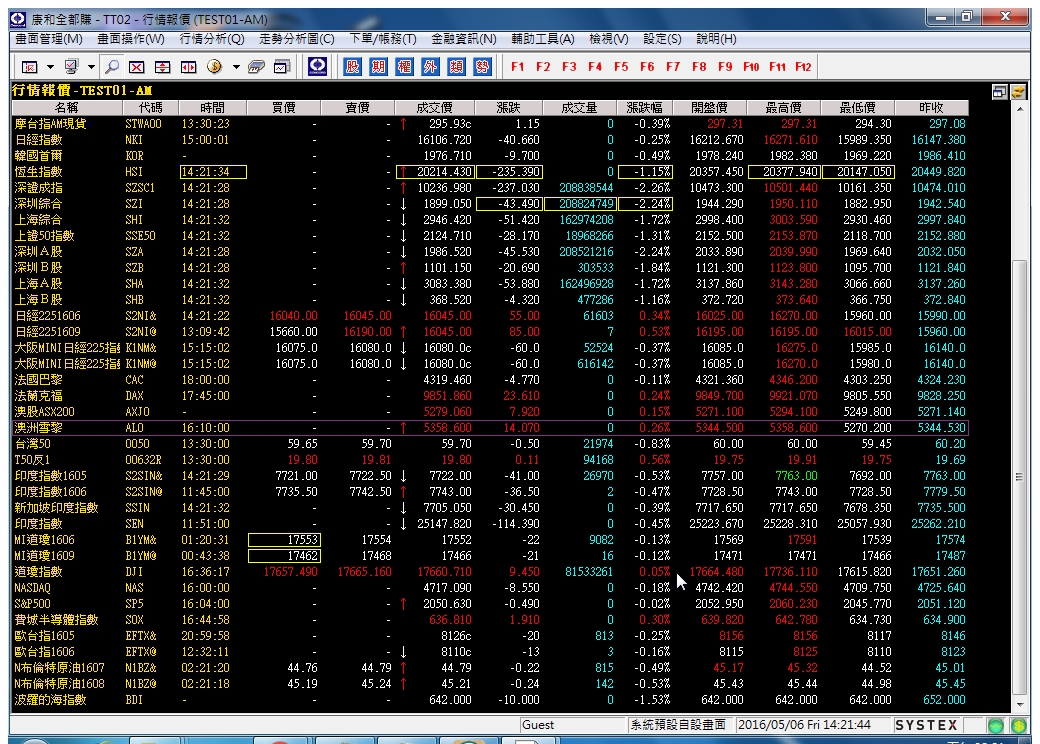Select the 道瓊指數 row name
The width and height of the screenshot is (1040, 744).
tap(38, 572)
